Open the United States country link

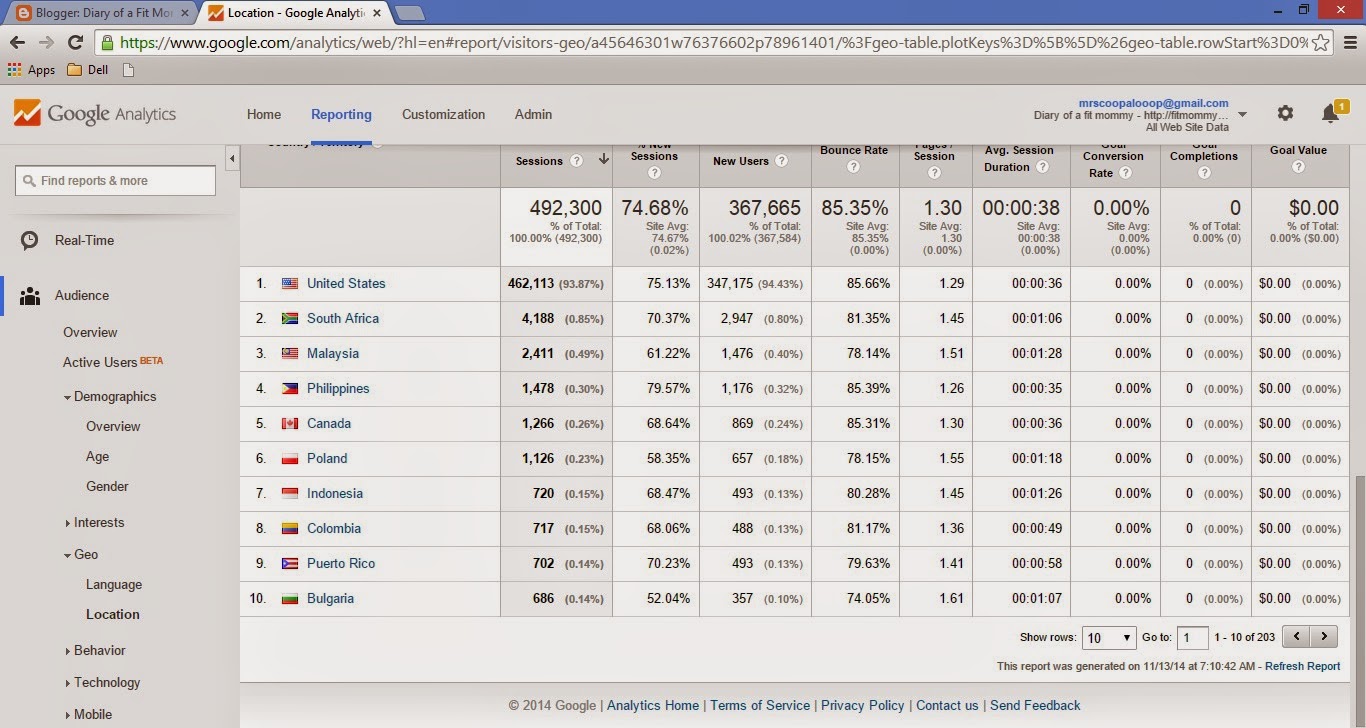[346, 283]
